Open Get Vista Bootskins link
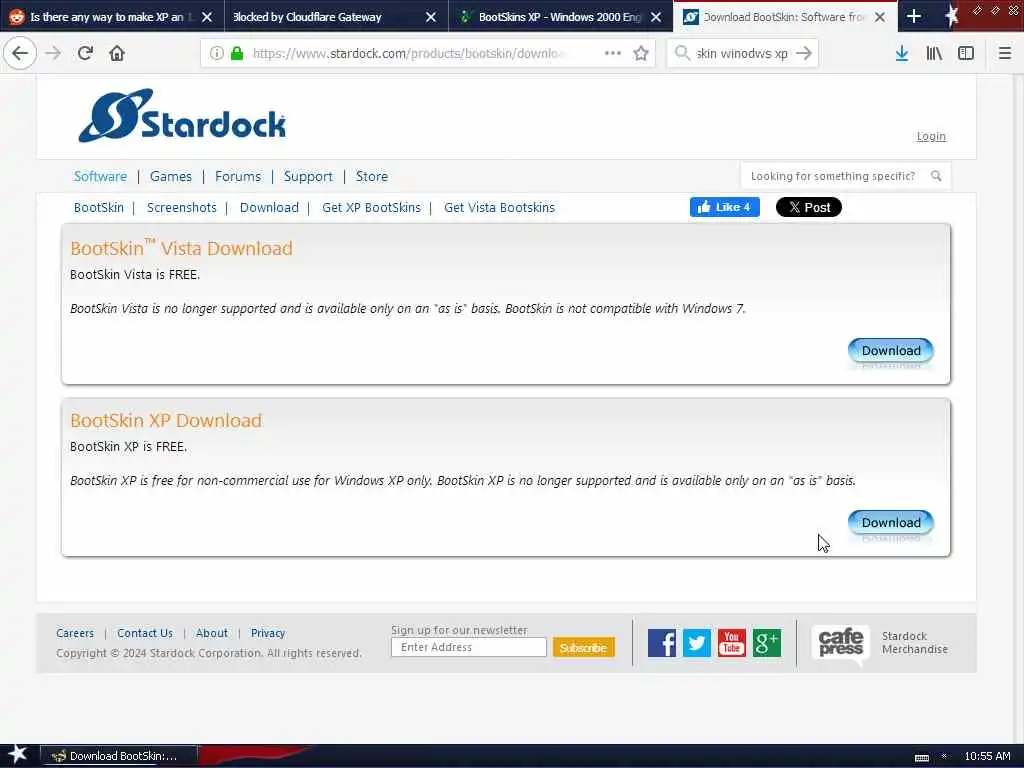The image size is (1024, 768). point(499,208)
